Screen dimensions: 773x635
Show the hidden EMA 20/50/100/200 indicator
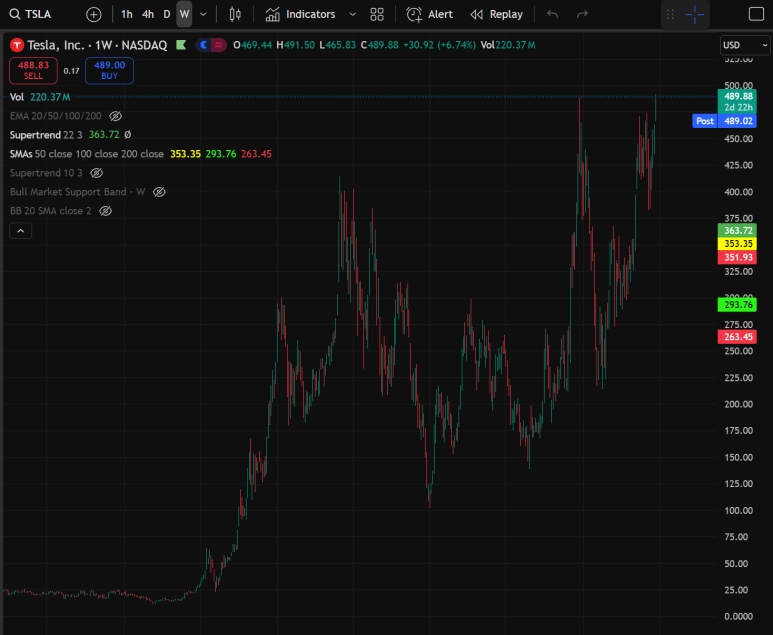[116, 116]
